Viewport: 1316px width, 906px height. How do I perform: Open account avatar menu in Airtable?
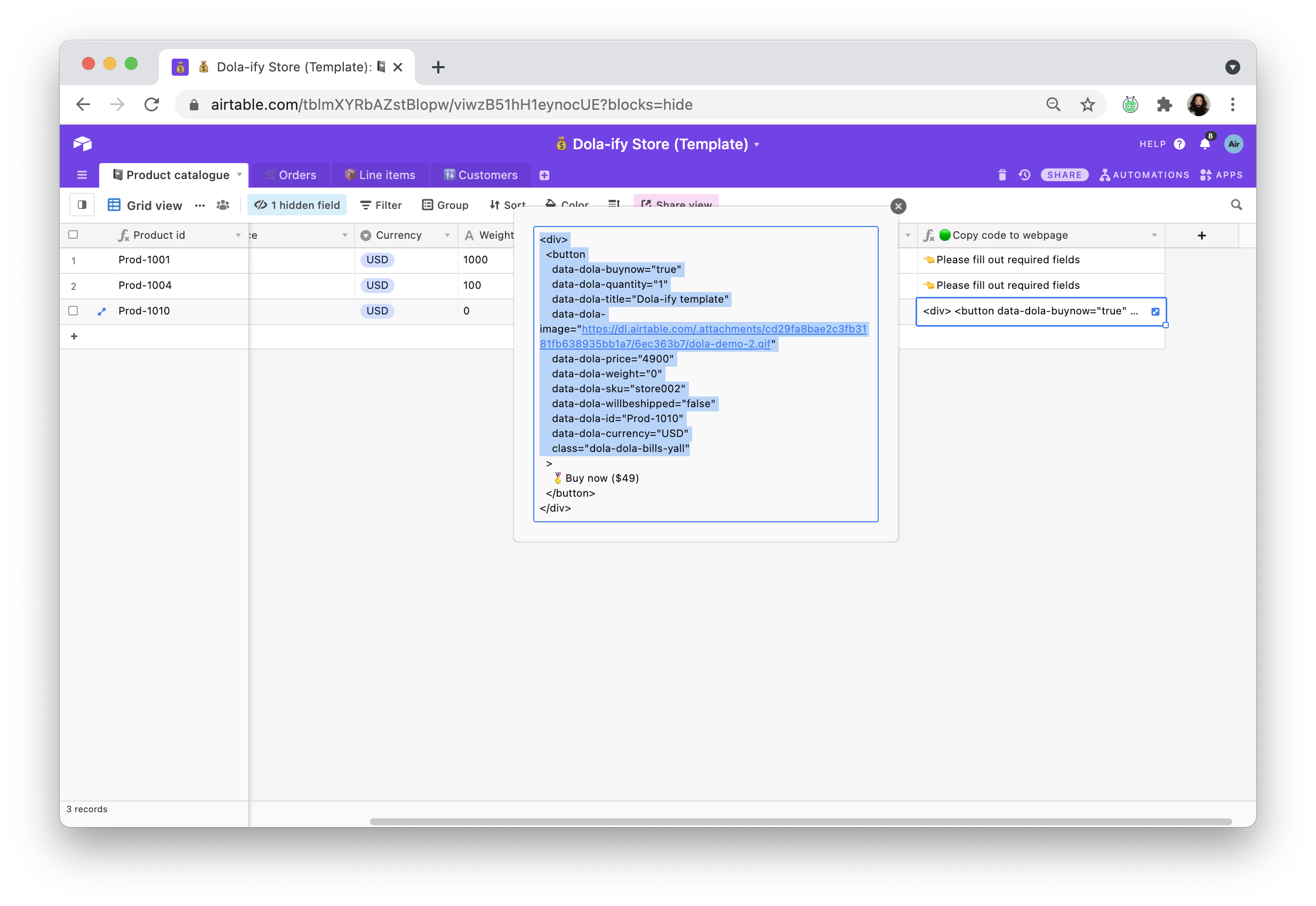(1233, 144)
